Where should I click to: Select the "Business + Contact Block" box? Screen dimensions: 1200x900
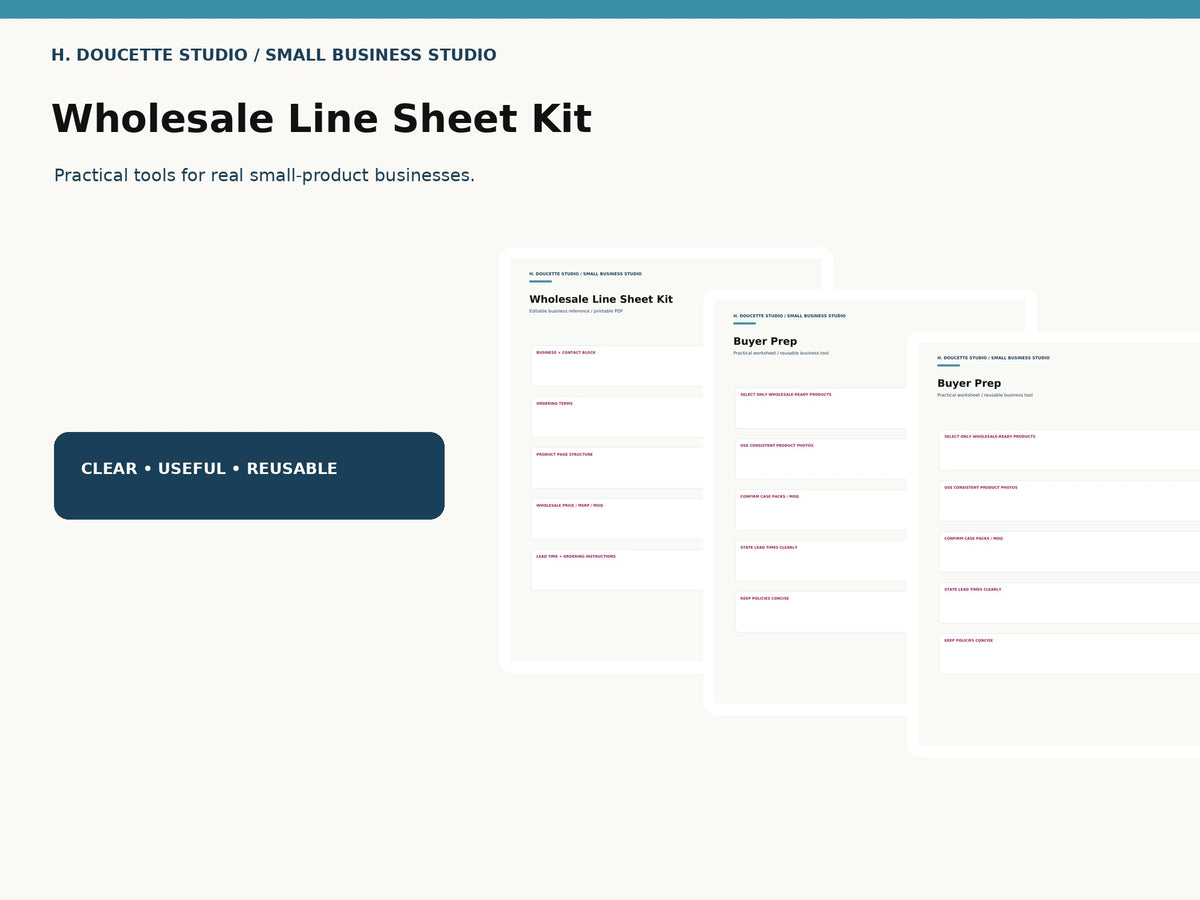[617, 366]
